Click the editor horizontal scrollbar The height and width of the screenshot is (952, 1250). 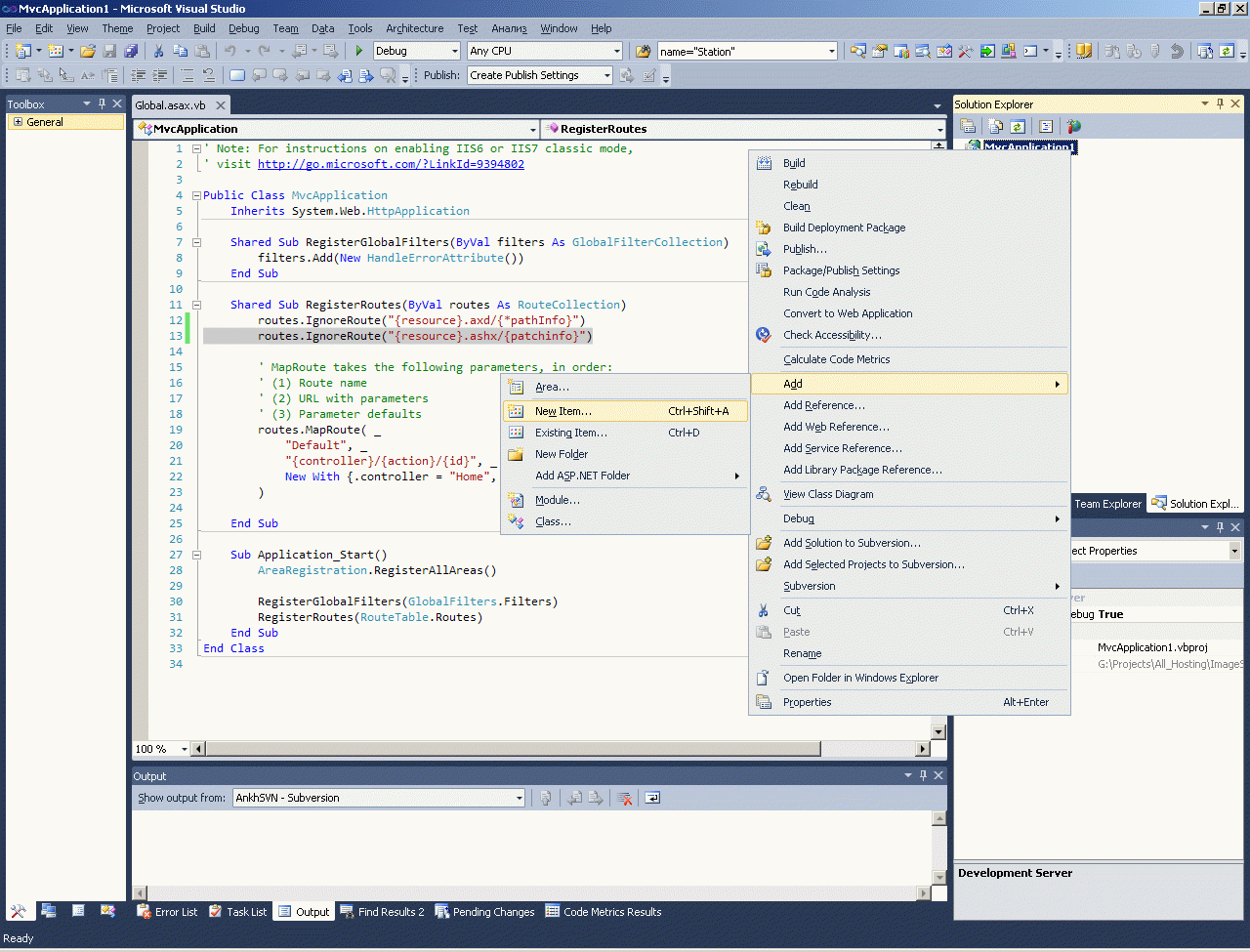tap(513, 749)
